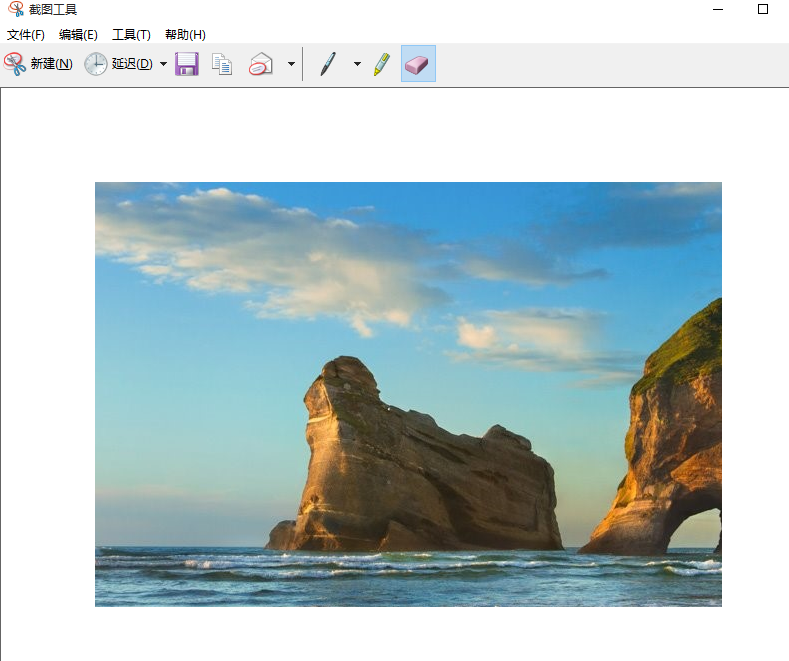Copy the snip using the copy icon
Screen dimensions: 789x661
(222, 64)
